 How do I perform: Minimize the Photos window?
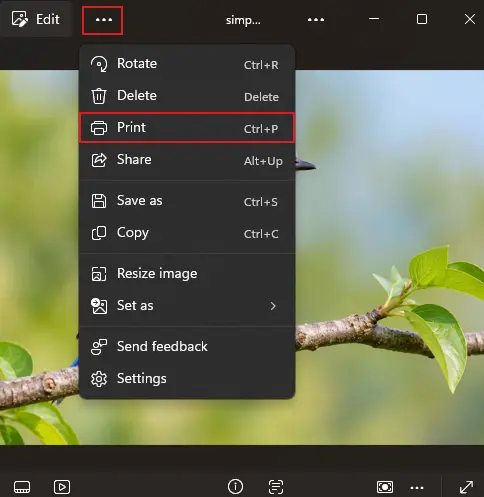point(374,19)
